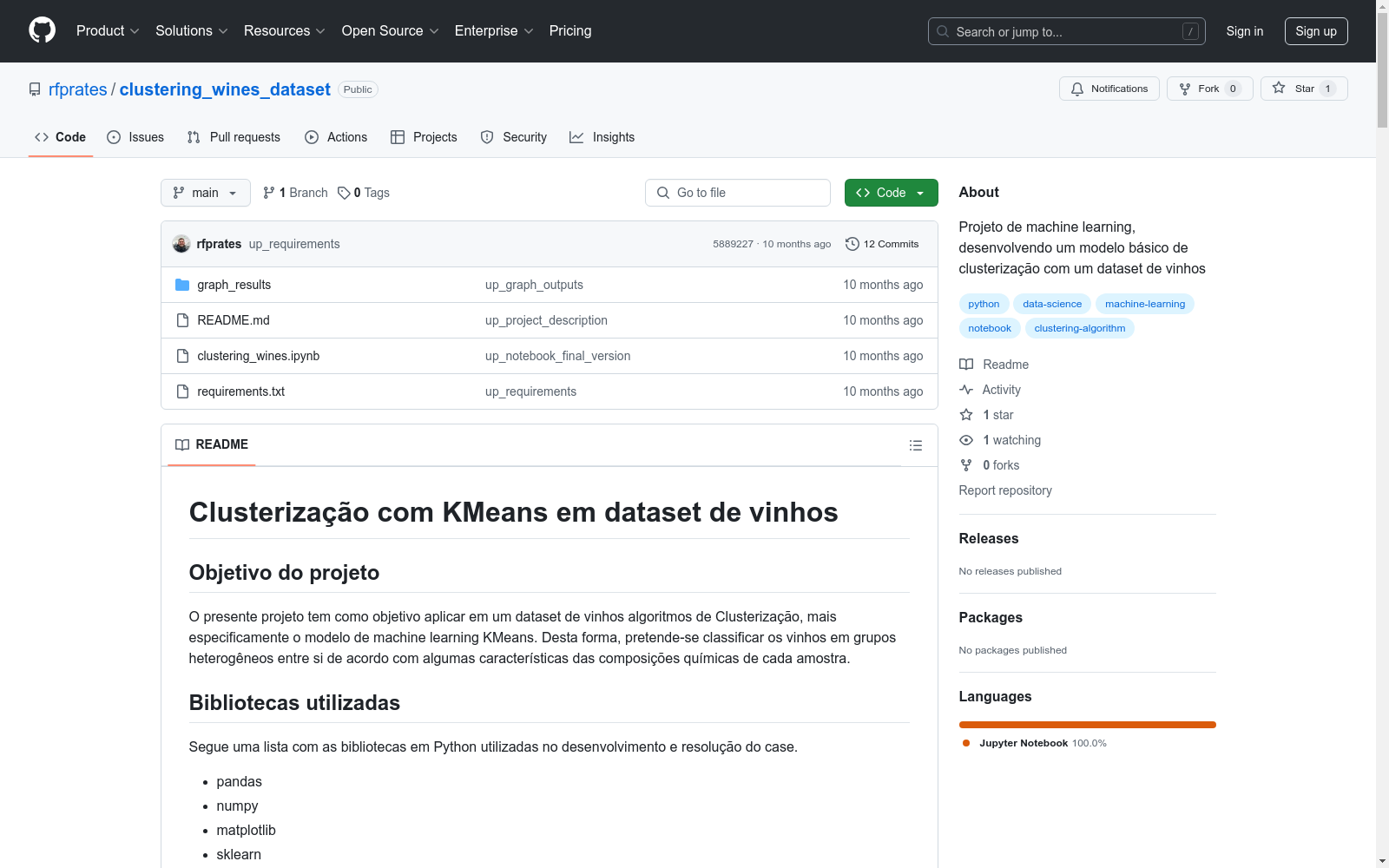Expand the Enterprise menu
Screen dimensions: 1389x868
[494, 30]
